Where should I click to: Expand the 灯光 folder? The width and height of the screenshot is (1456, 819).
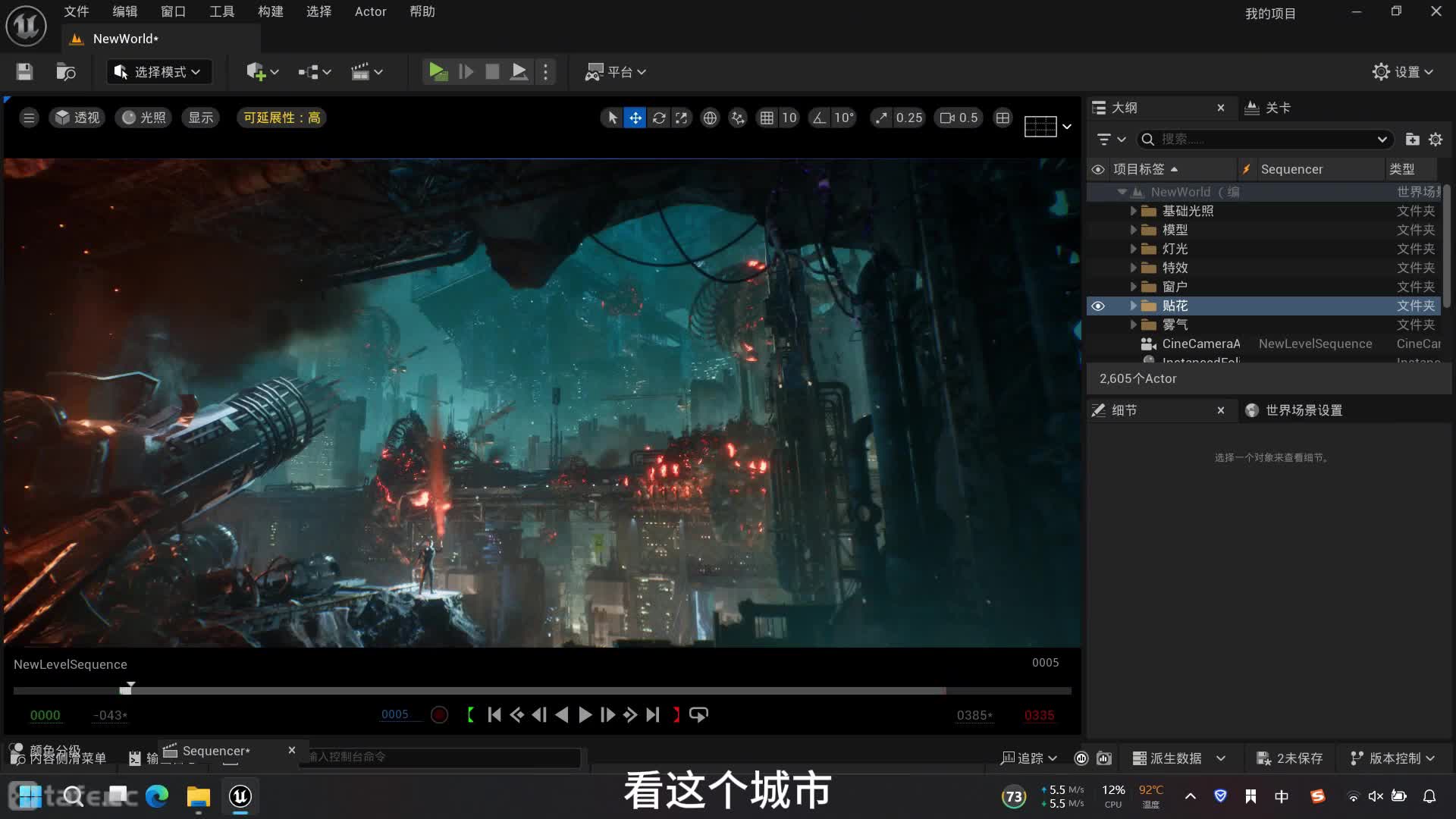1134,249
